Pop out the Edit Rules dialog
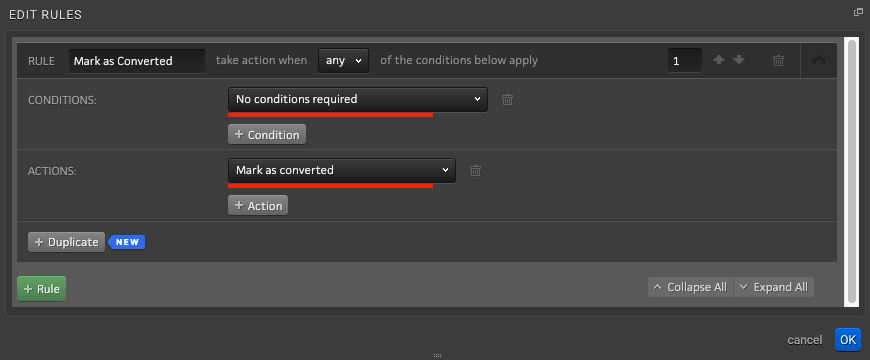Viewport: 870px width, 360px height. (858, 12)
